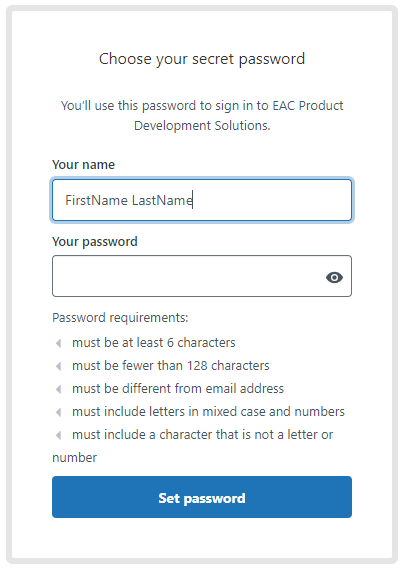Select the must be different from email address text
The width and height of the screenshot is (401, 569).
tap(178, 389)
